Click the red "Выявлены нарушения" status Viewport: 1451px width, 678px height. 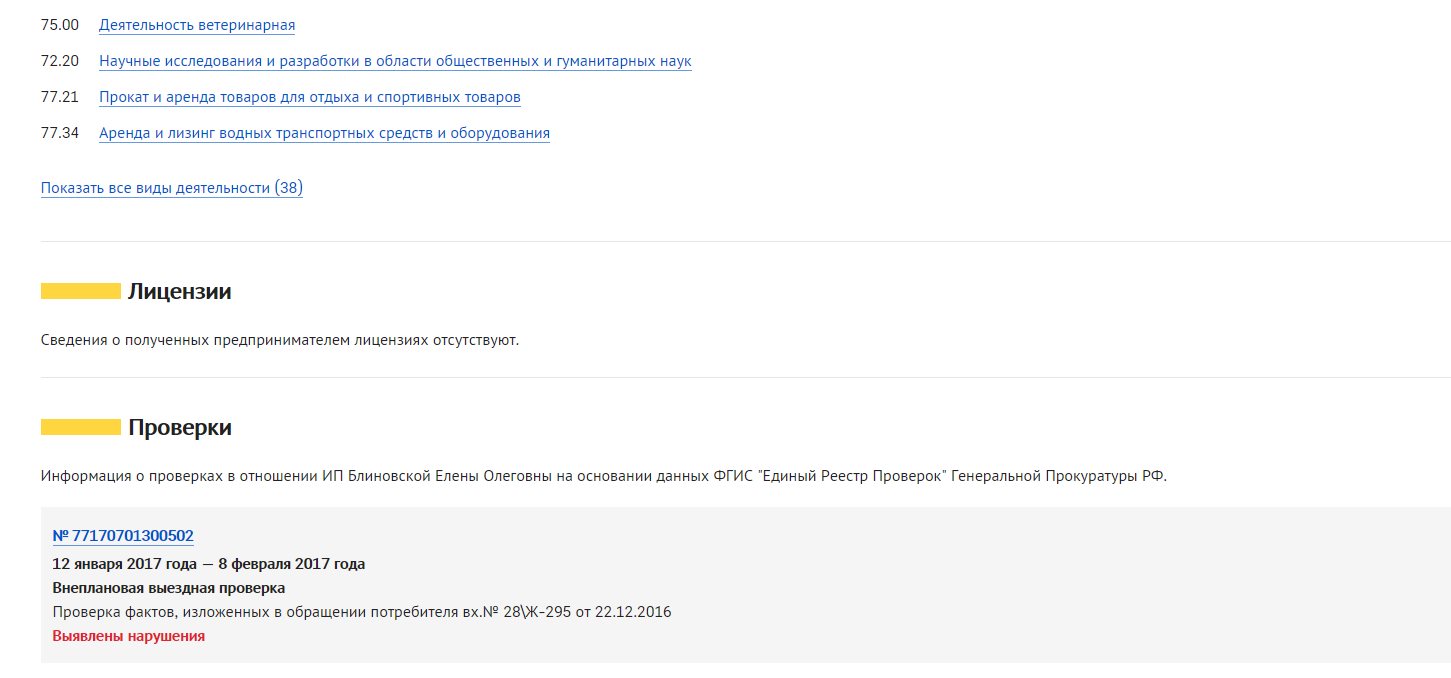click(128, 636)
